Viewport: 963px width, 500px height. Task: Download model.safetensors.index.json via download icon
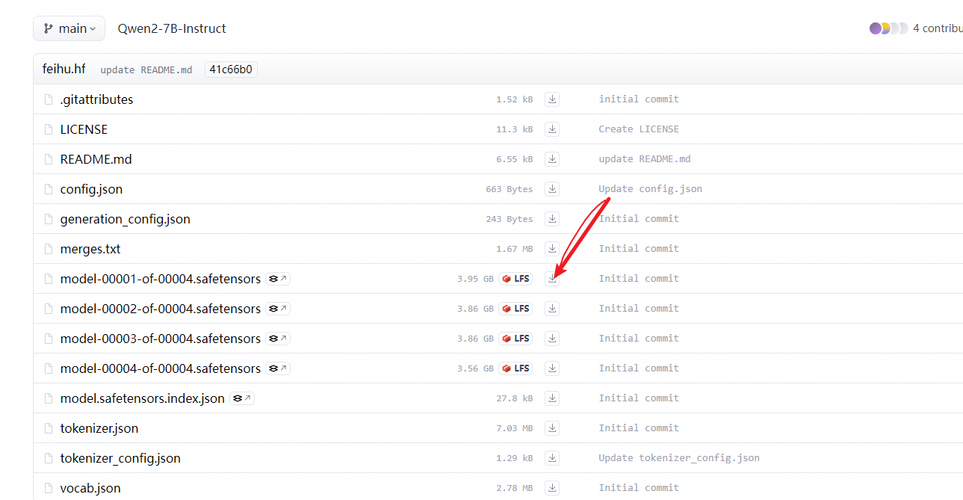click(552, 398)
